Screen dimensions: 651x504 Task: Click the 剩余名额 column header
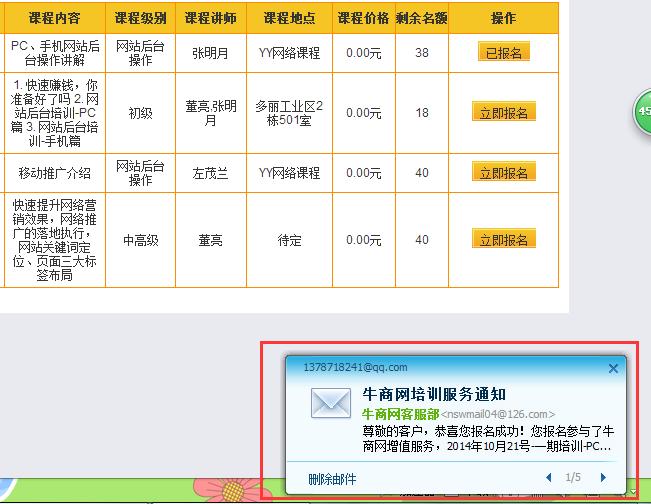click(x=421, y=18)
